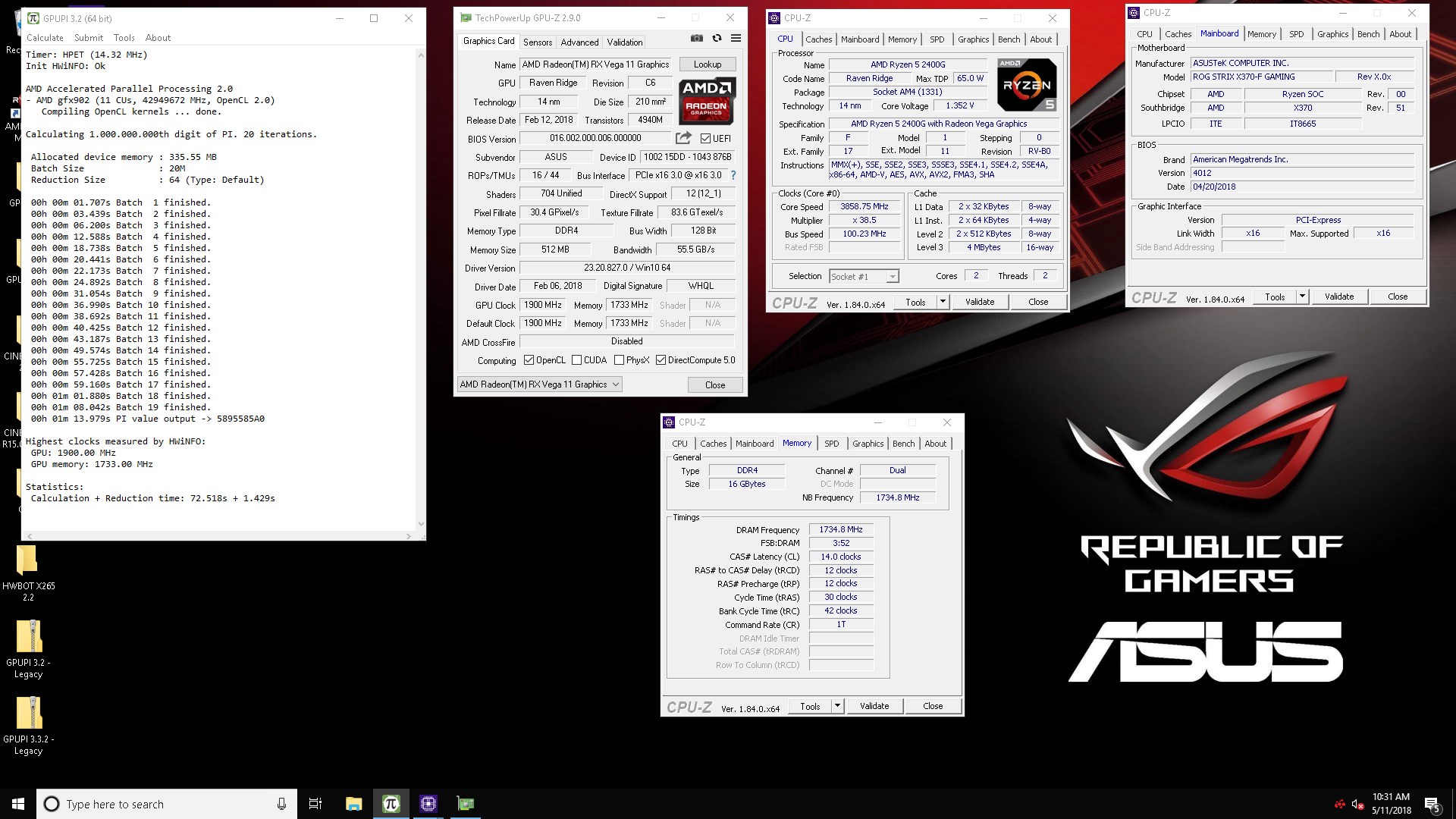Click muted volume icon in system tray
The height and width of the screenshot is (819, 1456).
click(x=1357, y=804)
